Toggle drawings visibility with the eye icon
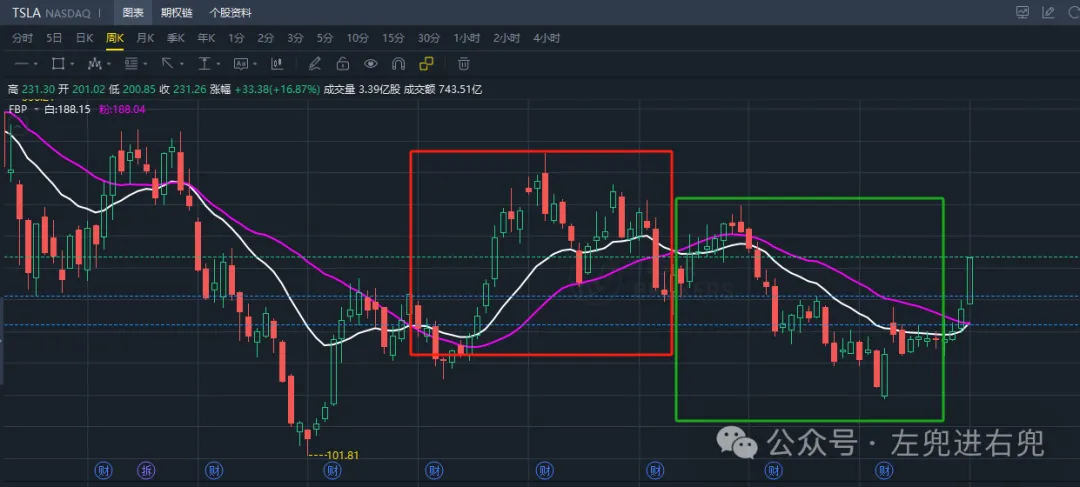Screen dimensions: 1080x487 tap(371, 64)
